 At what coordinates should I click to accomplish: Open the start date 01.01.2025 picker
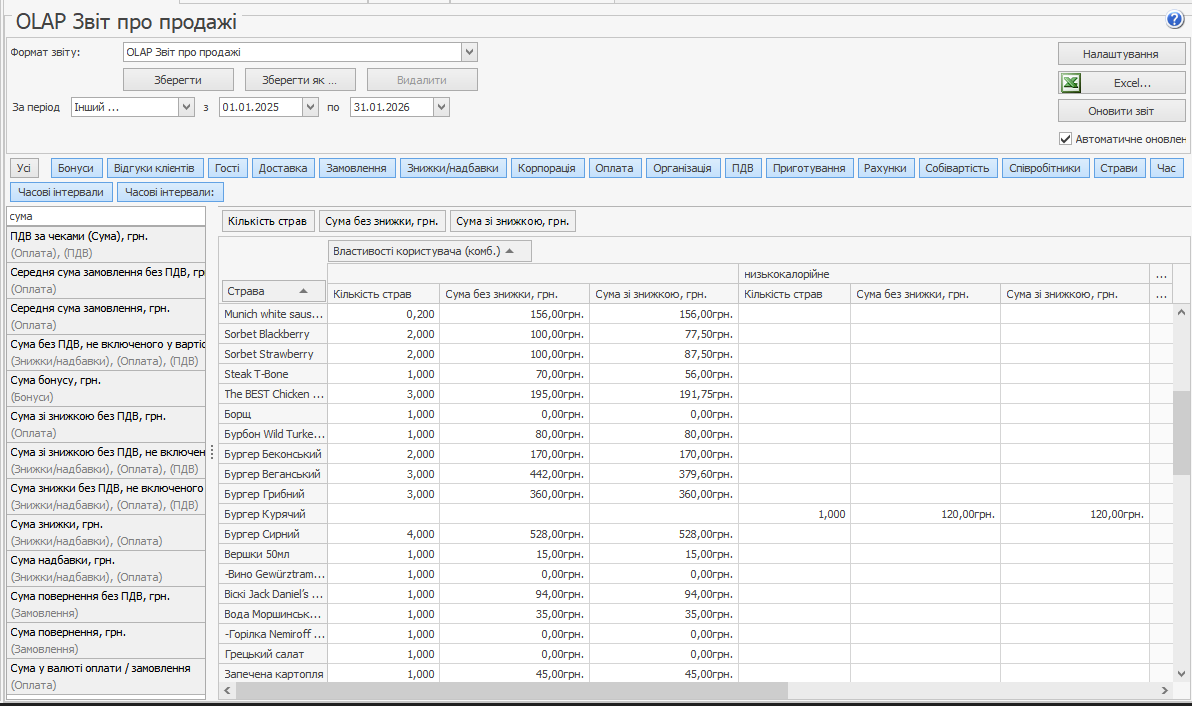click(310, 107)
